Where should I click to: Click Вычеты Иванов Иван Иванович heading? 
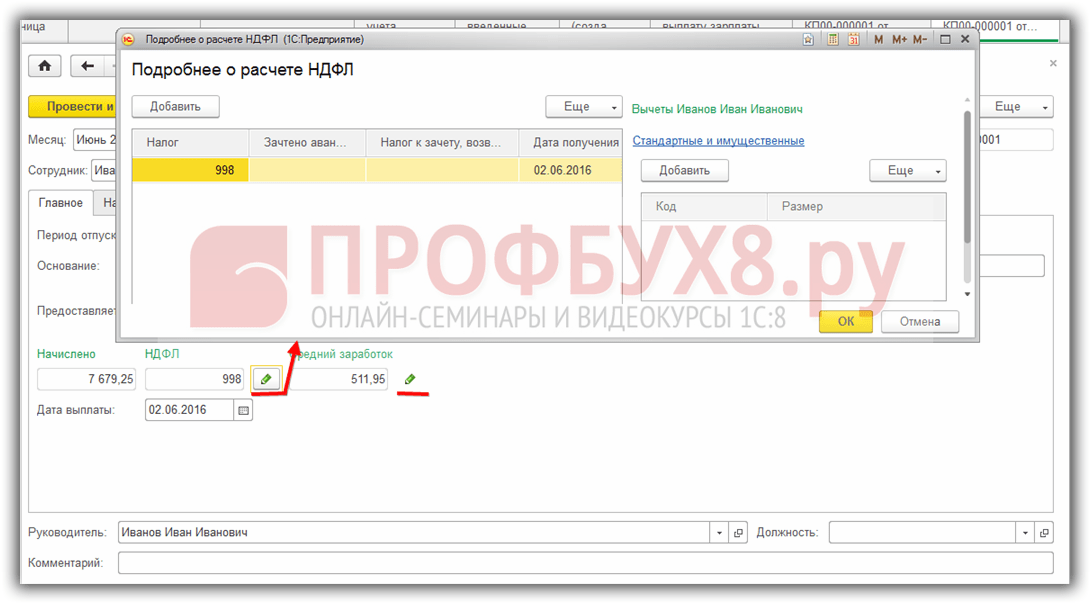717,109
